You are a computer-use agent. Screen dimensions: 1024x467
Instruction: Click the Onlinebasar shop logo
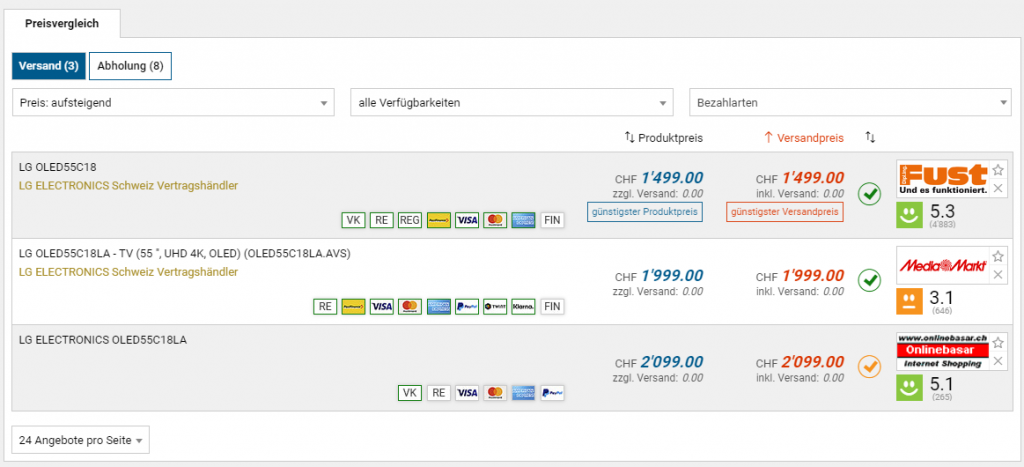coord(942,351)
